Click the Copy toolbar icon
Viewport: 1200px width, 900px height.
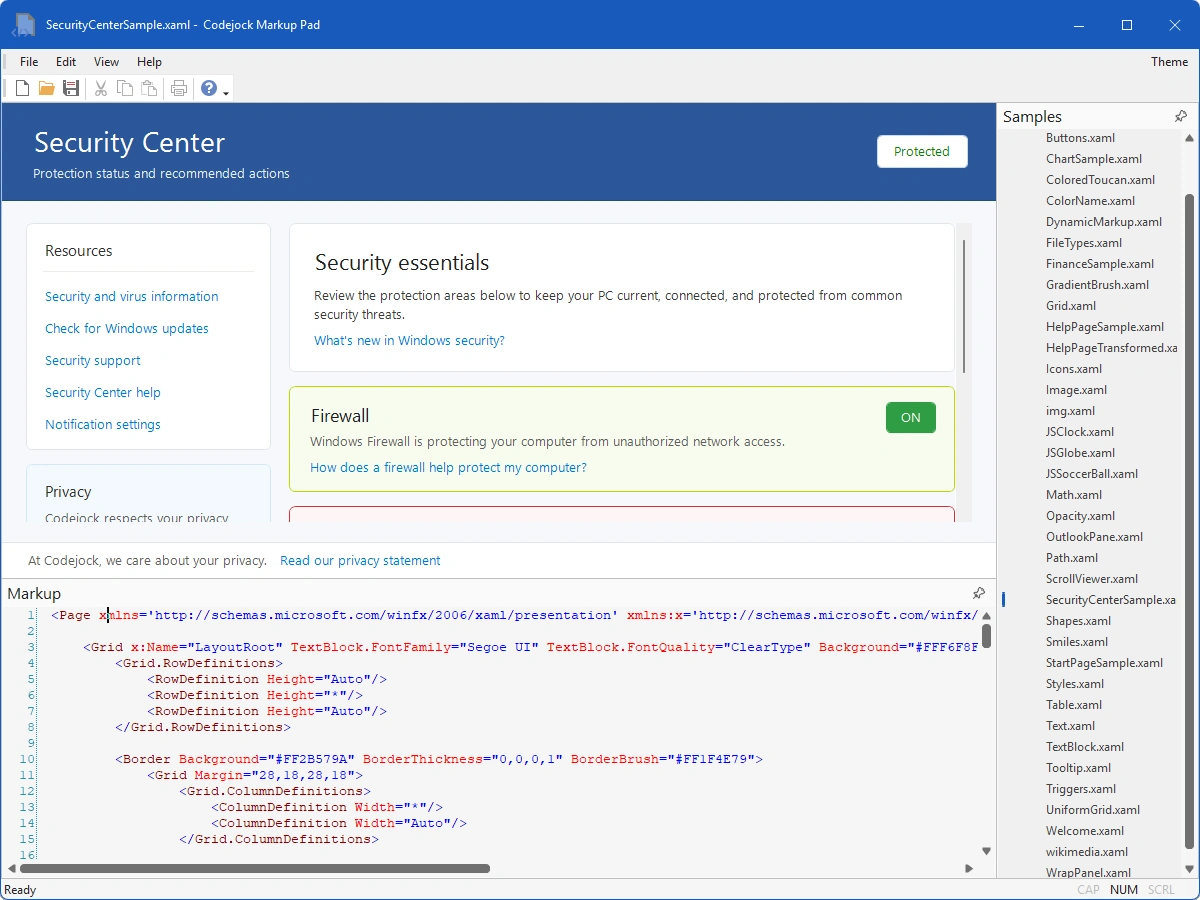(x=125, y=88)
